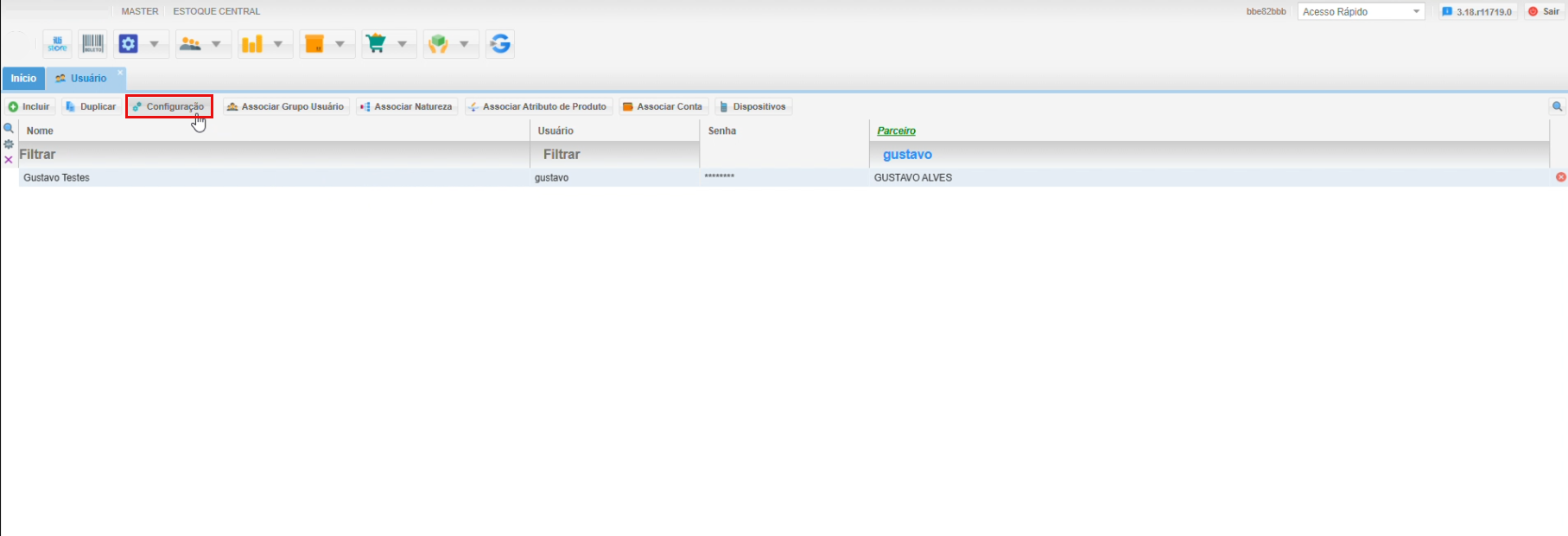
Task: Expand the people icon dropdown arrow
Action: tap(216, 44)
